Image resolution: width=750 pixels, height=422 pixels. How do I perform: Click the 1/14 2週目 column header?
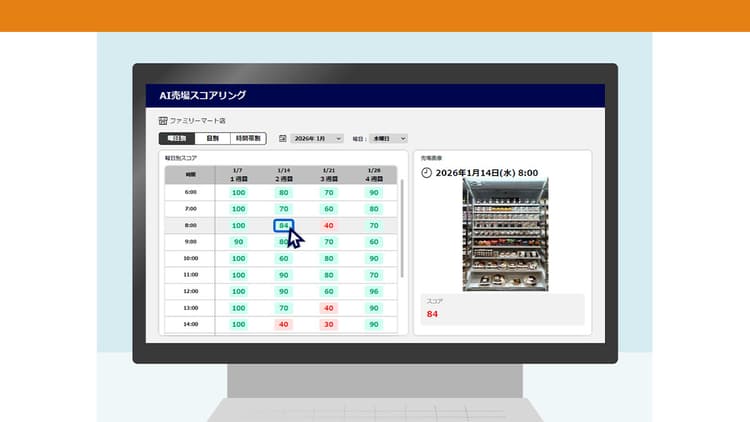tap(284, 175)
